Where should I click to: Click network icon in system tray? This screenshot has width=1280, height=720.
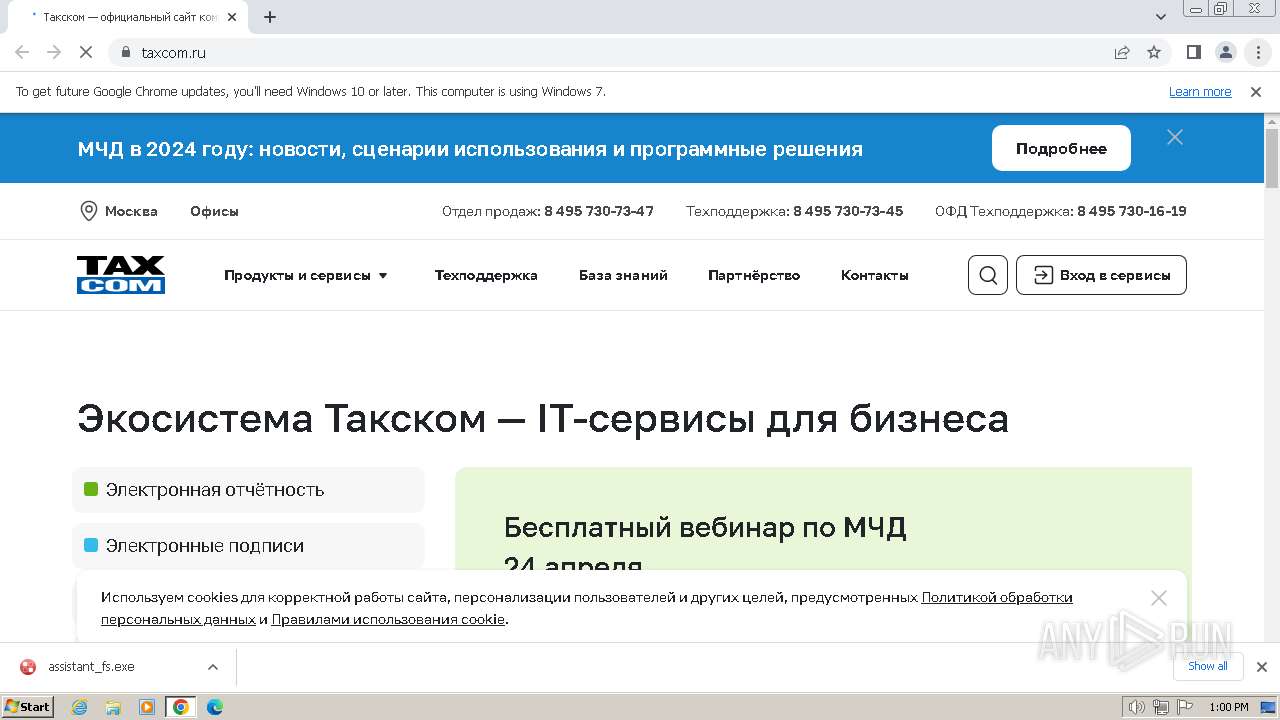click(x=1161, y=707)
